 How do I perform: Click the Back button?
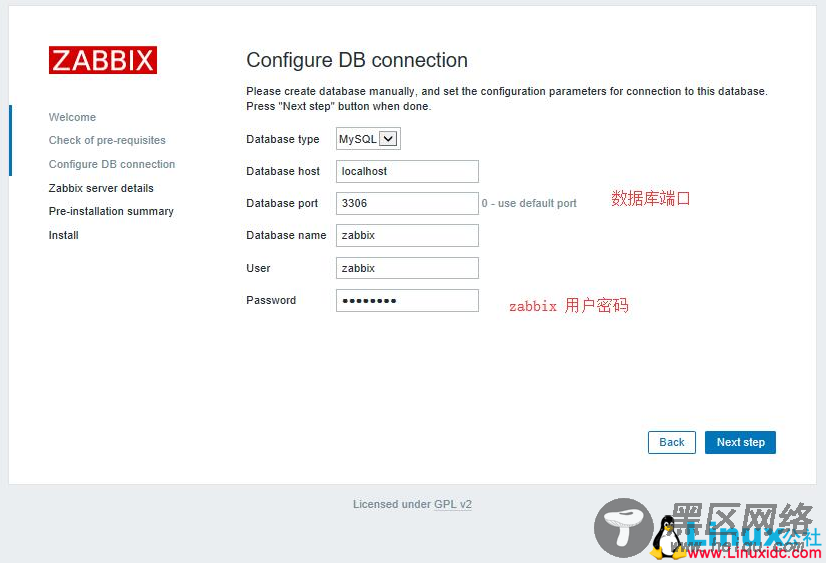[x=672, y=442]
